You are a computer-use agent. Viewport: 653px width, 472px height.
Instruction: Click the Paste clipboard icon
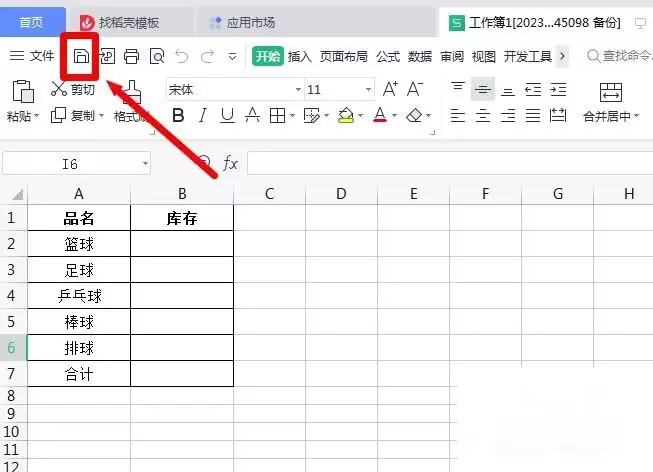(x=23, y=91)
